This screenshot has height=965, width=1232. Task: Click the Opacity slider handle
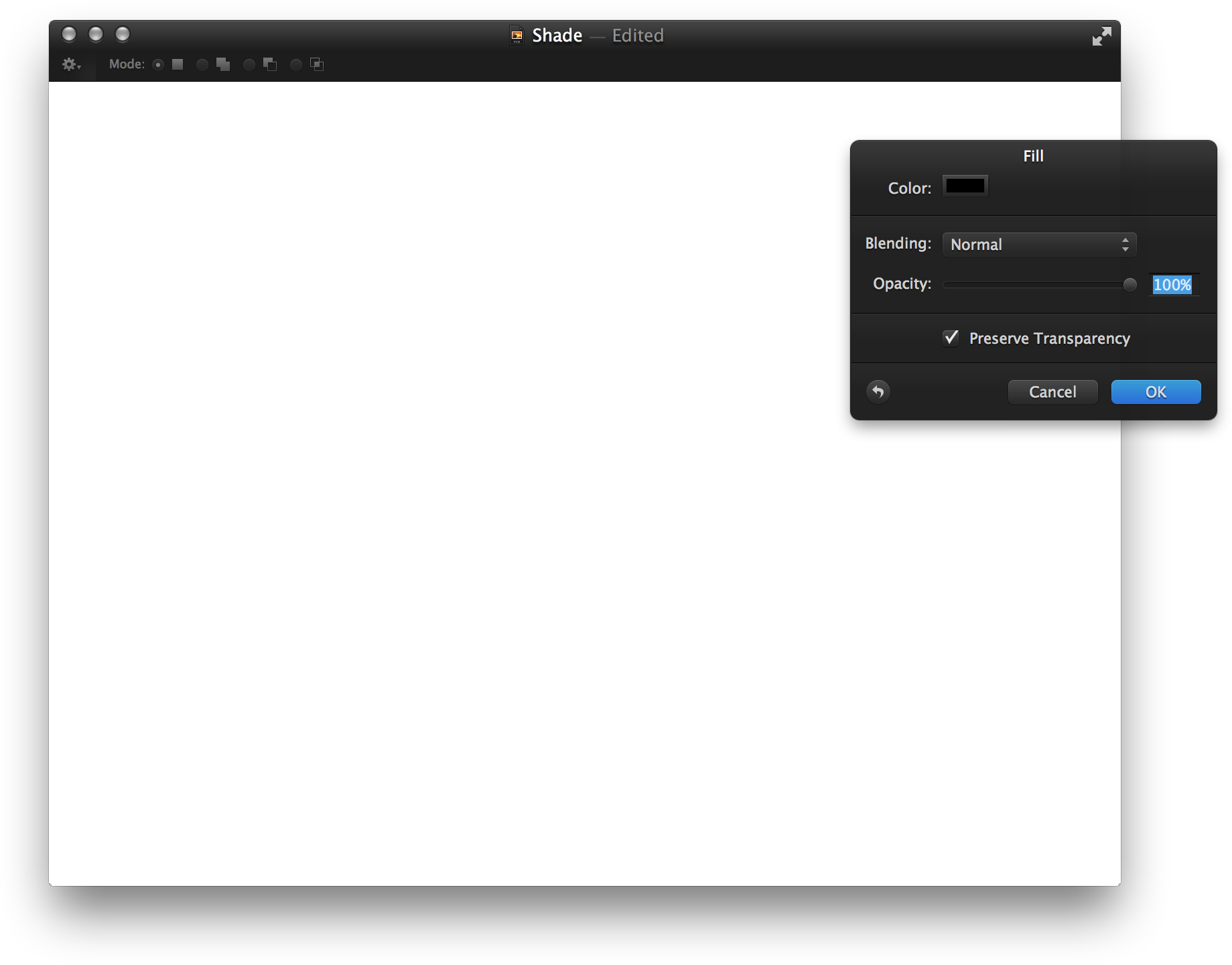point(1130,284)
